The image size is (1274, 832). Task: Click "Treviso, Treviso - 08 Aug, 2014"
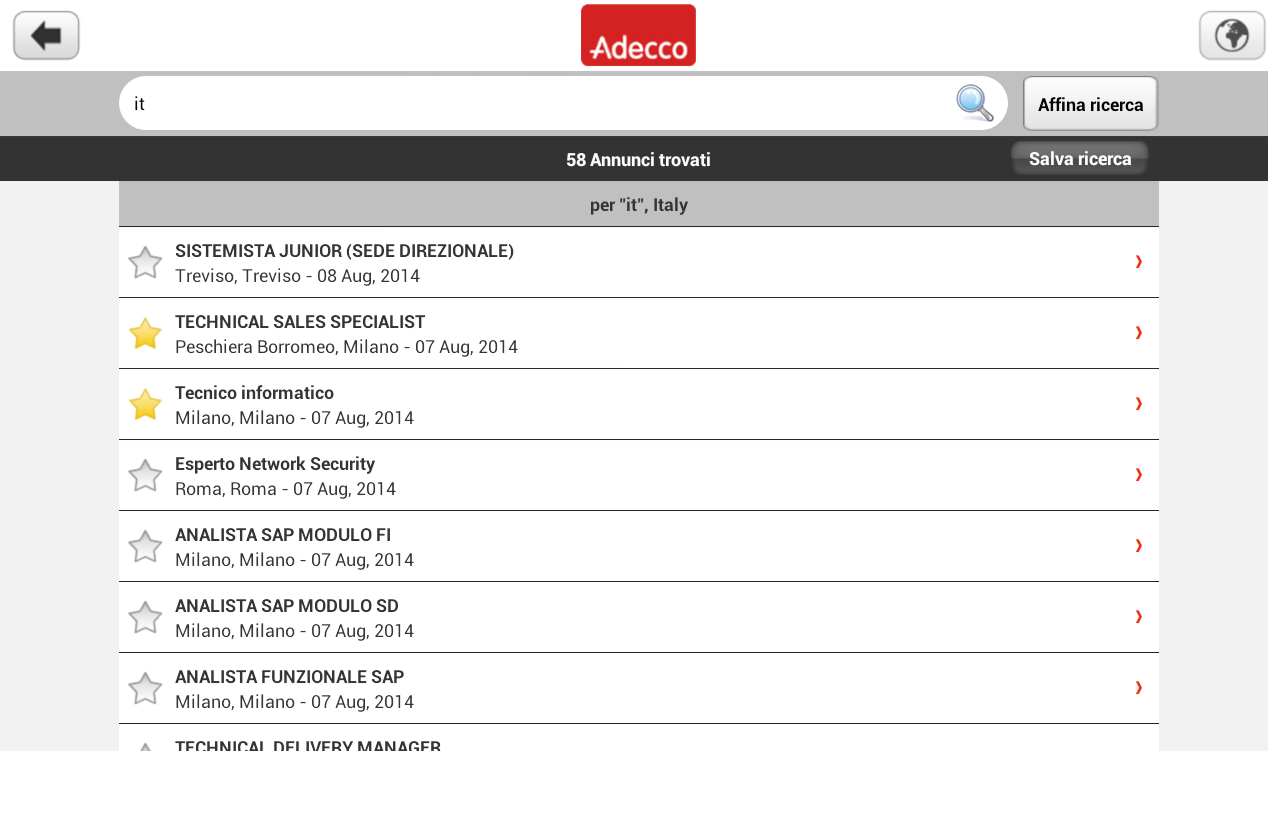click(x=297, y=276)
